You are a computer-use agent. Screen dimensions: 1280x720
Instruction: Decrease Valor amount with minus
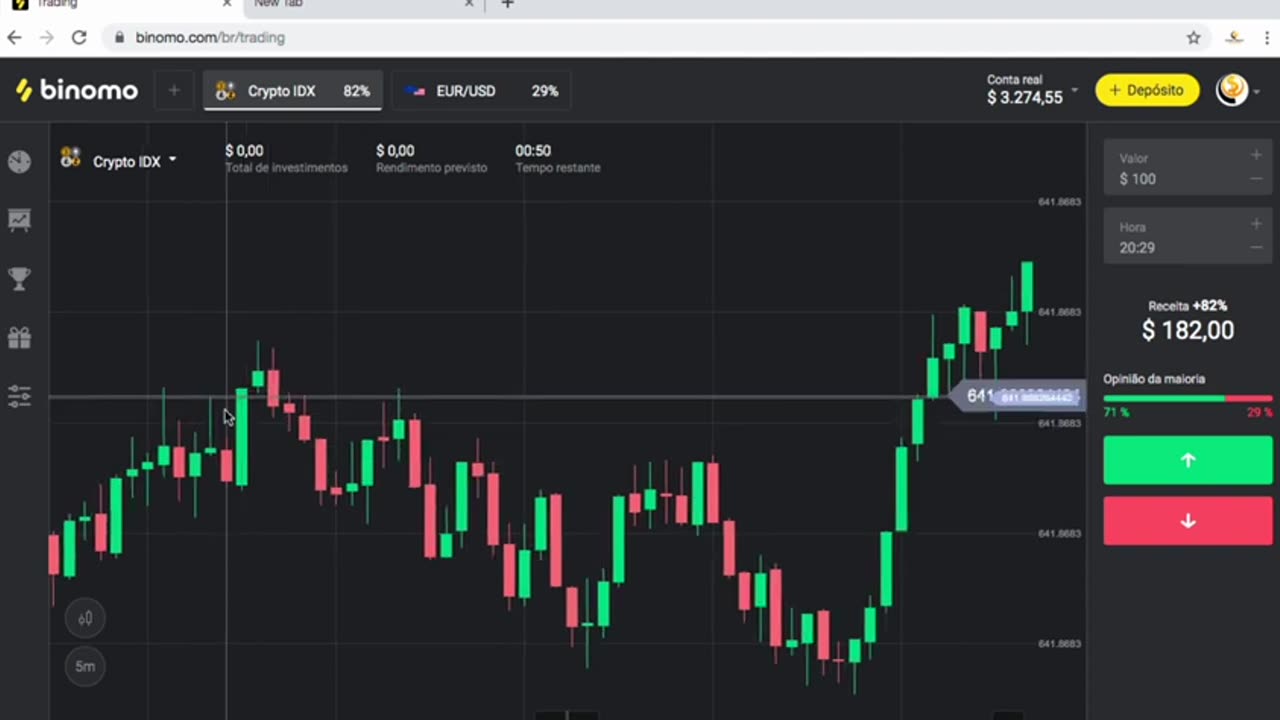(x=1256, y=179)
